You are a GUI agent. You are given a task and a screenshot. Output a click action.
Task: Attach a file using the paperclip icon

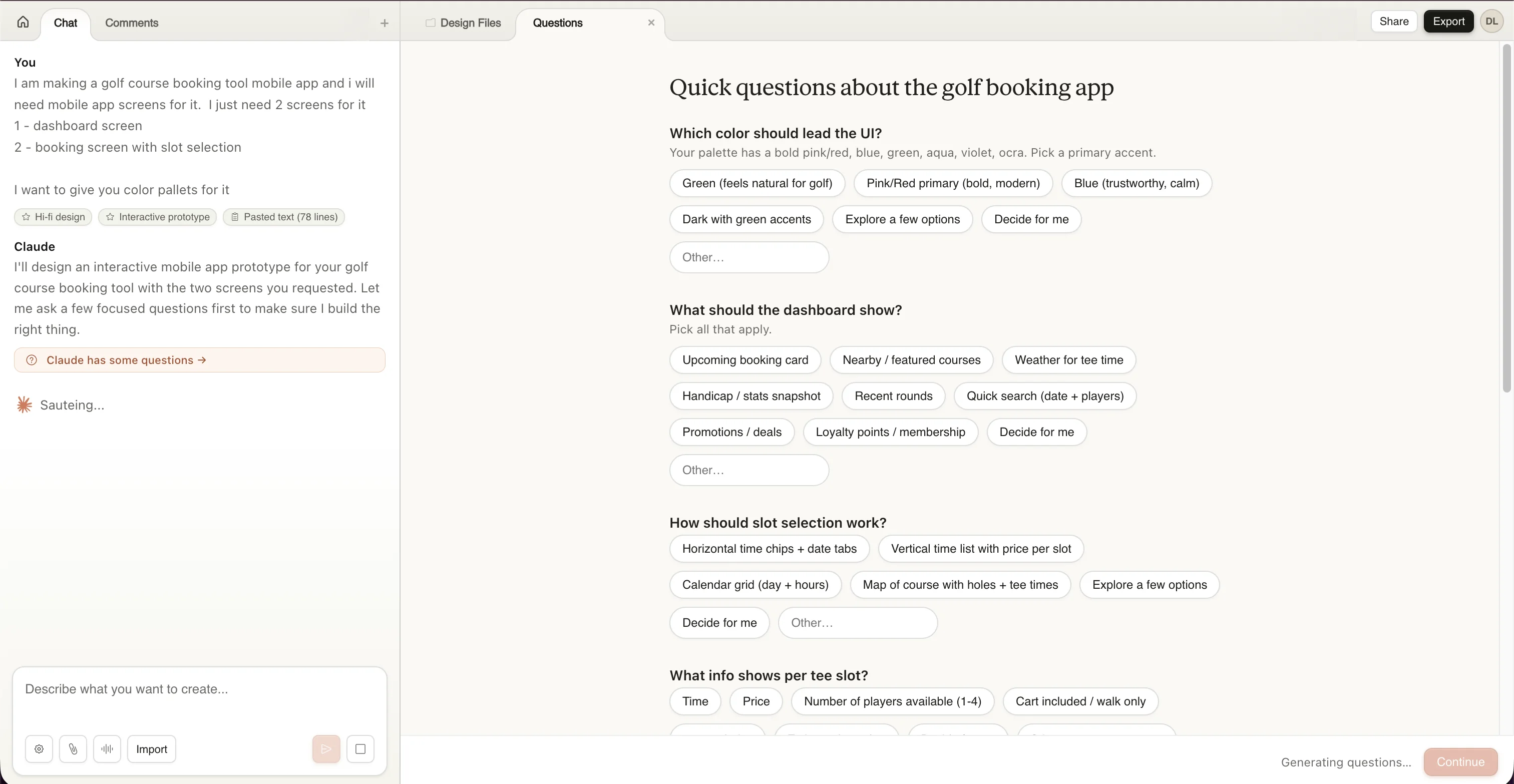[x=73, y=749]
